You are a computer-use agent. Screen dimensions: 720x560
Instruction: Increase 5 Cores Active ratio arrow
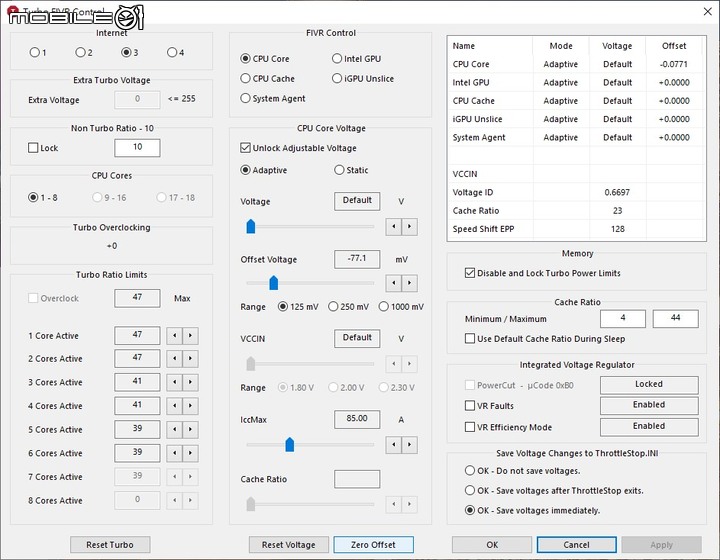[x=190, y=430]
